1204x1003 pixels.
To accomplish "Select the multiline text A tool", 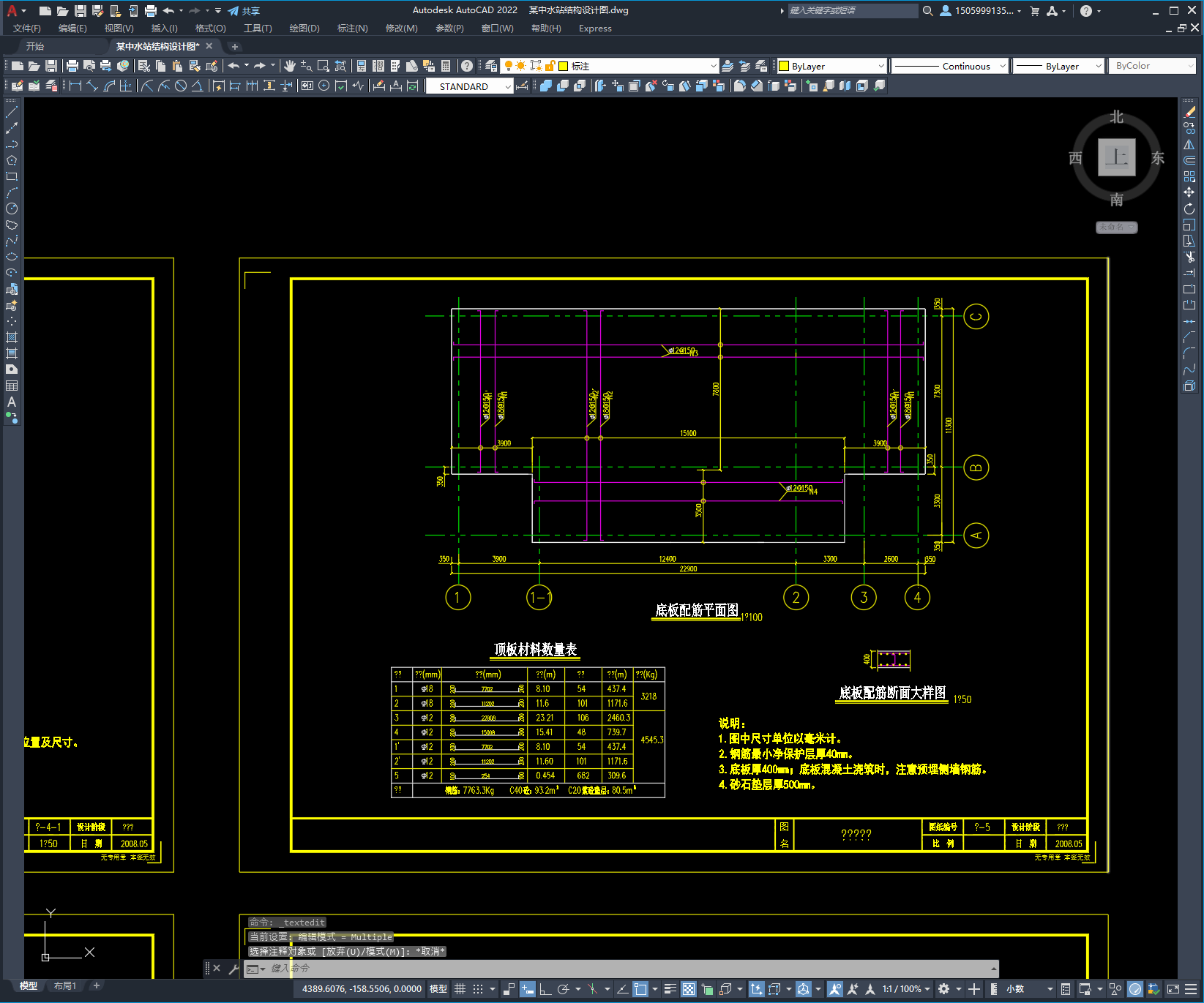I will [x=12, y=402].
